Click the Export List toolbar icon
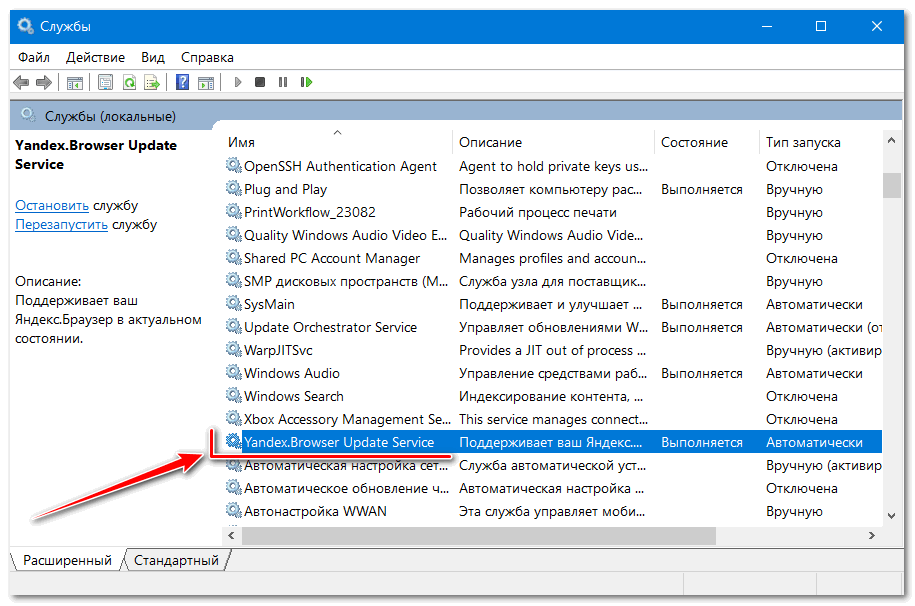 click(152, 82)
